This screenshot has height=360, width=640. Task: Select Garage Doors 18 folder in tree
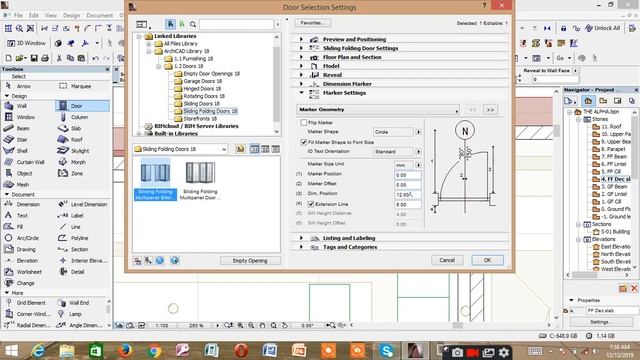[x=202, y=81]
